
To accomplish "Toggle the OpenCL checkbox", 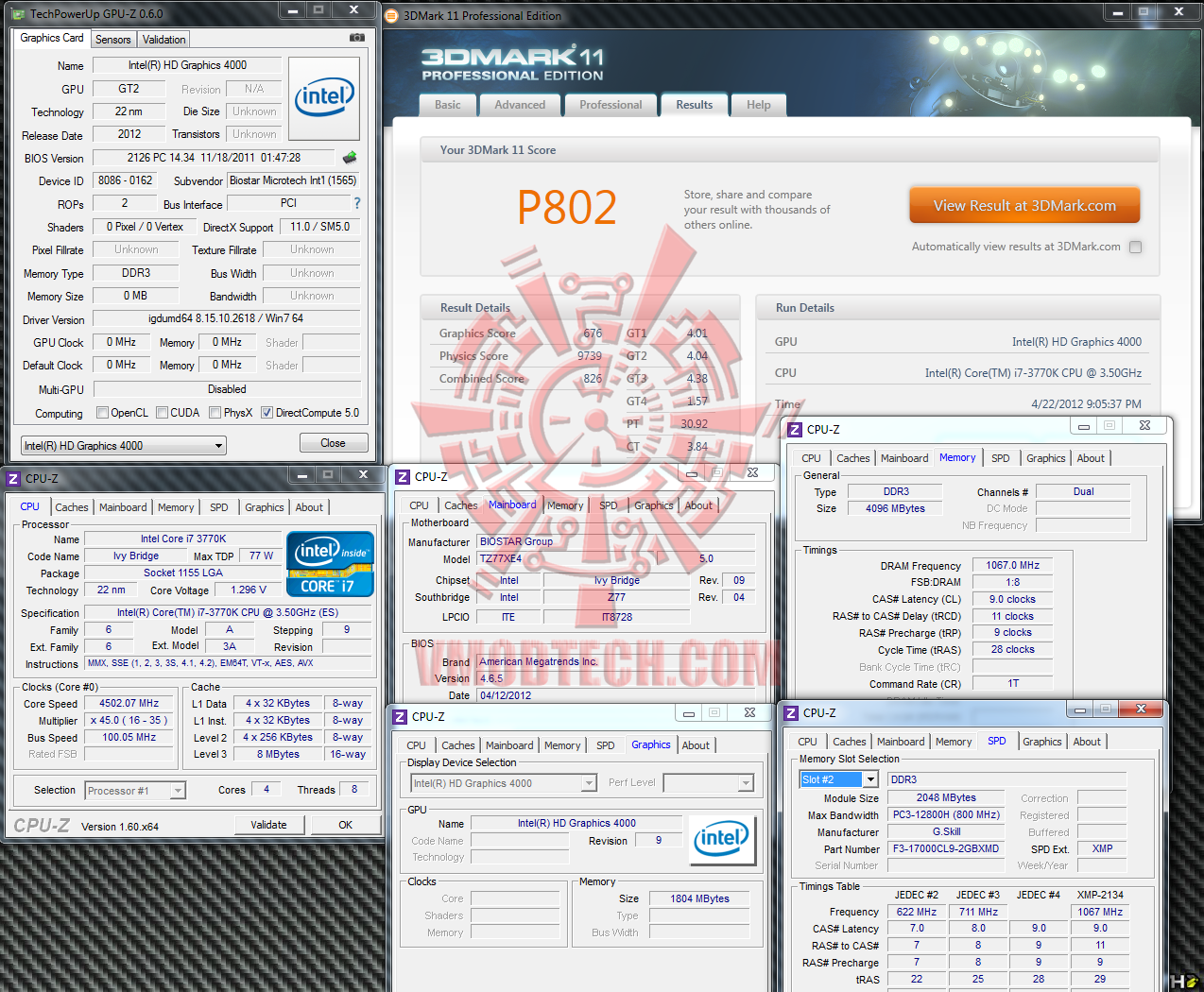I will point(103,413).
